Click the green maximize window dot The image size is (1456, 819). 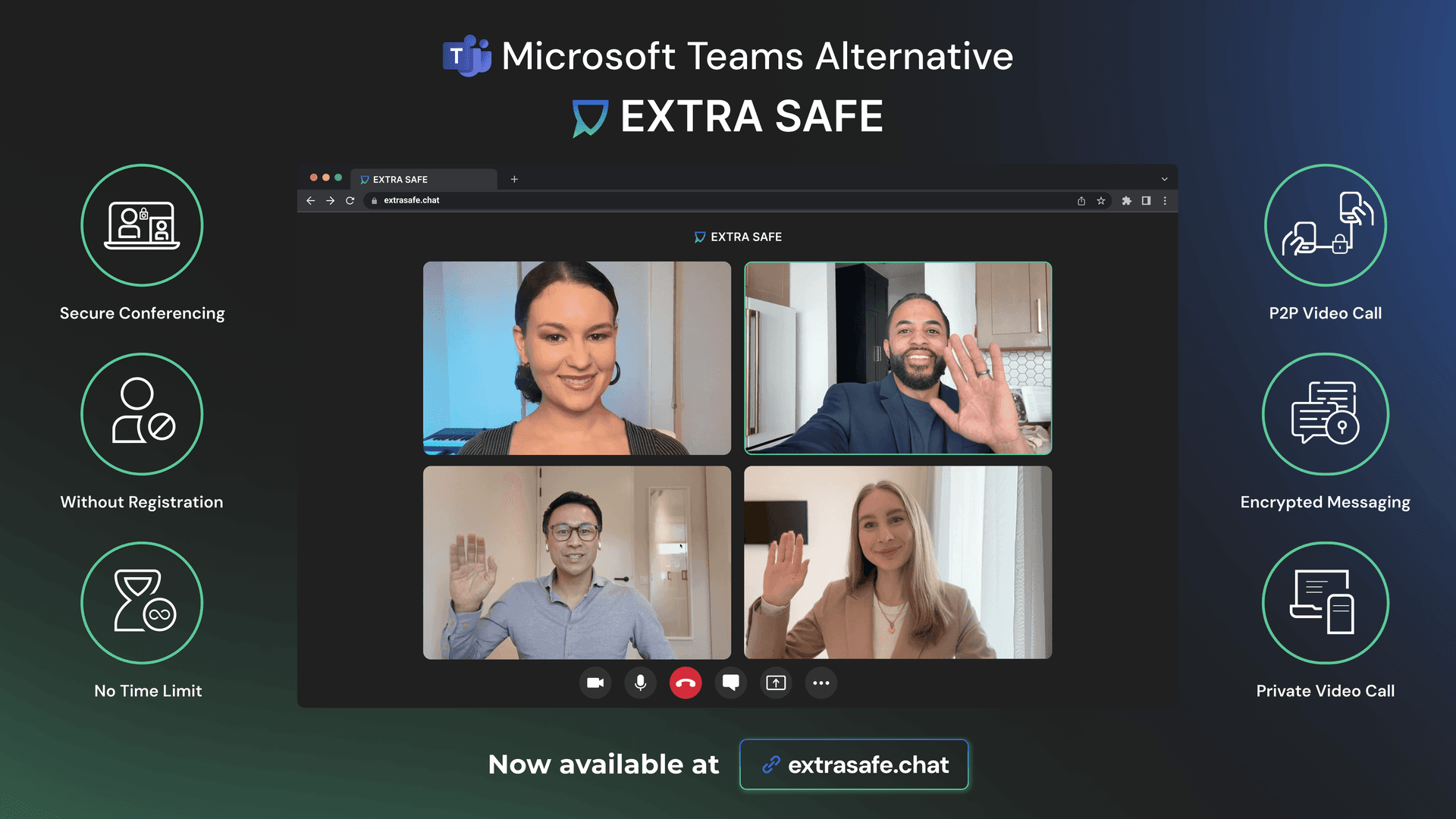tap(338, 177)
